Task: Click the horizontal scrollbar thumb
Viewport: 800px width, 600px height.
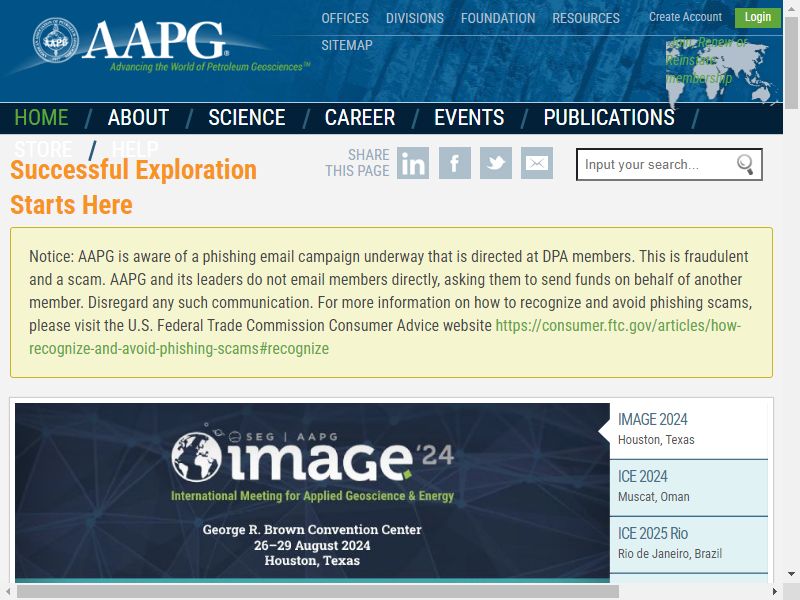Action: click(x=318, y=592)
